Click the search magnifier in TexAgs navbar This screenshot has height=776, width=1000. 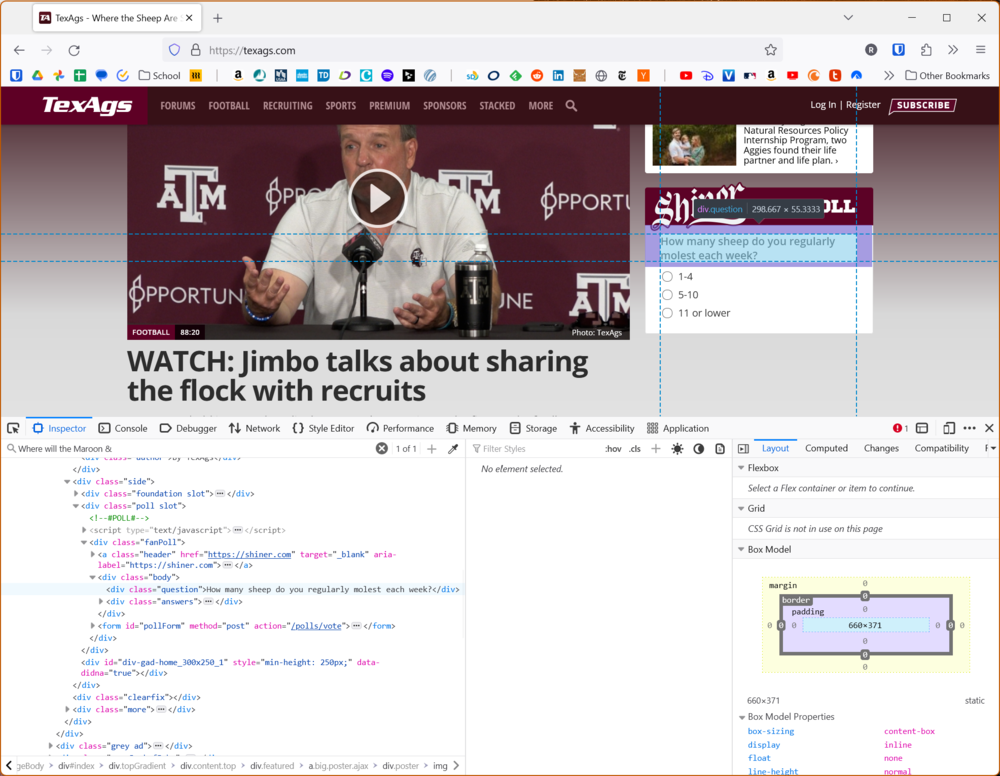571,106
